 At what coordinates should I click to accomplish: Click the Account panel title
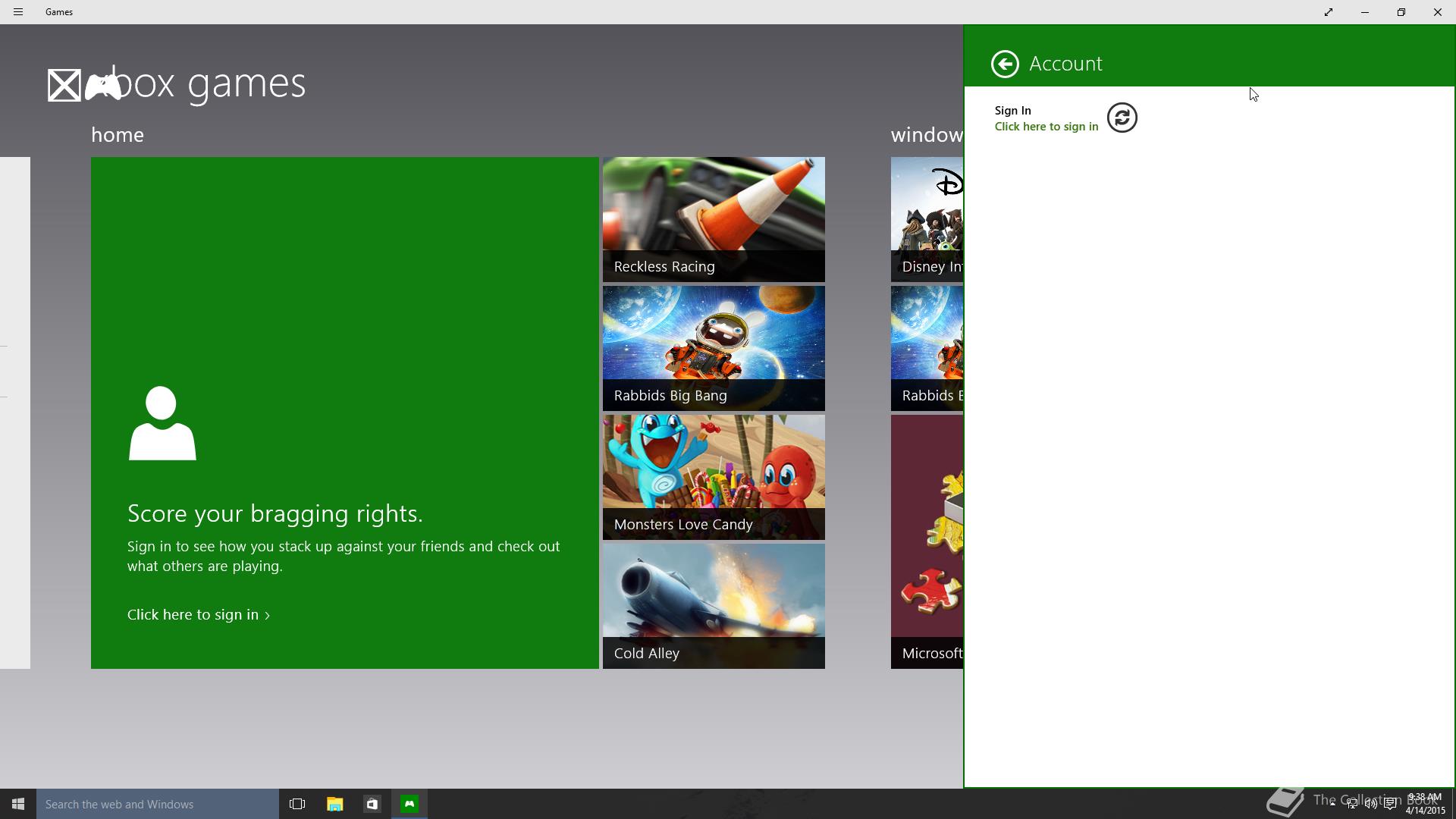[1065, 64]
